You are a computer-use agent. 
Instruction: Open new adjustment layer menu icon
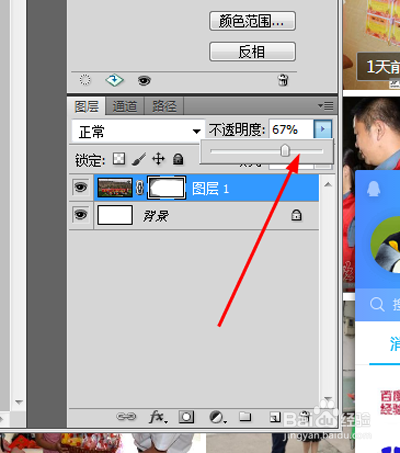point(217,417)
